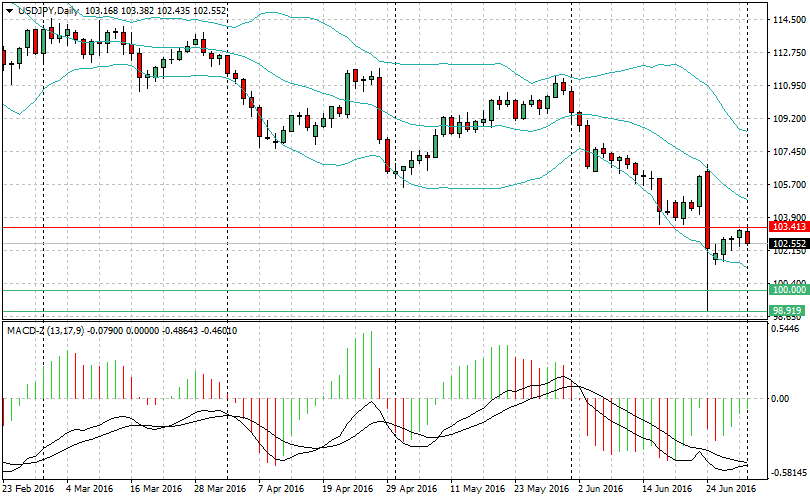
Task: Select the green horizontal line at 100.000
Action: click(385, 290)
